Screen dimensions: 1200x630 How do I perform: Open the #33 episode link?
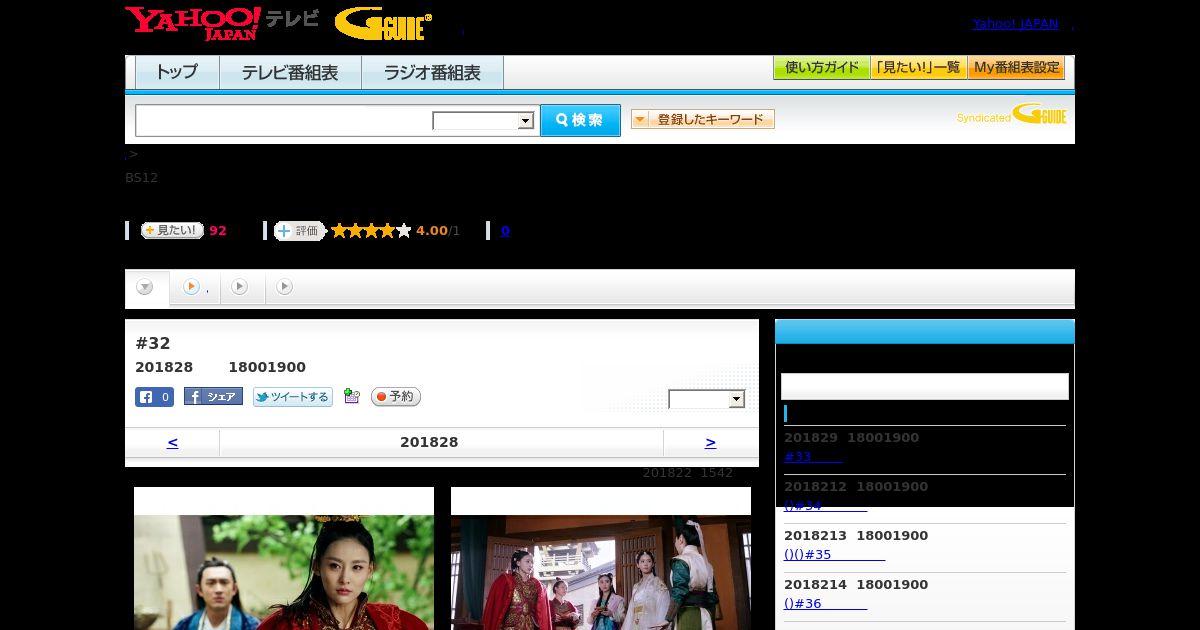pos(813,457)
